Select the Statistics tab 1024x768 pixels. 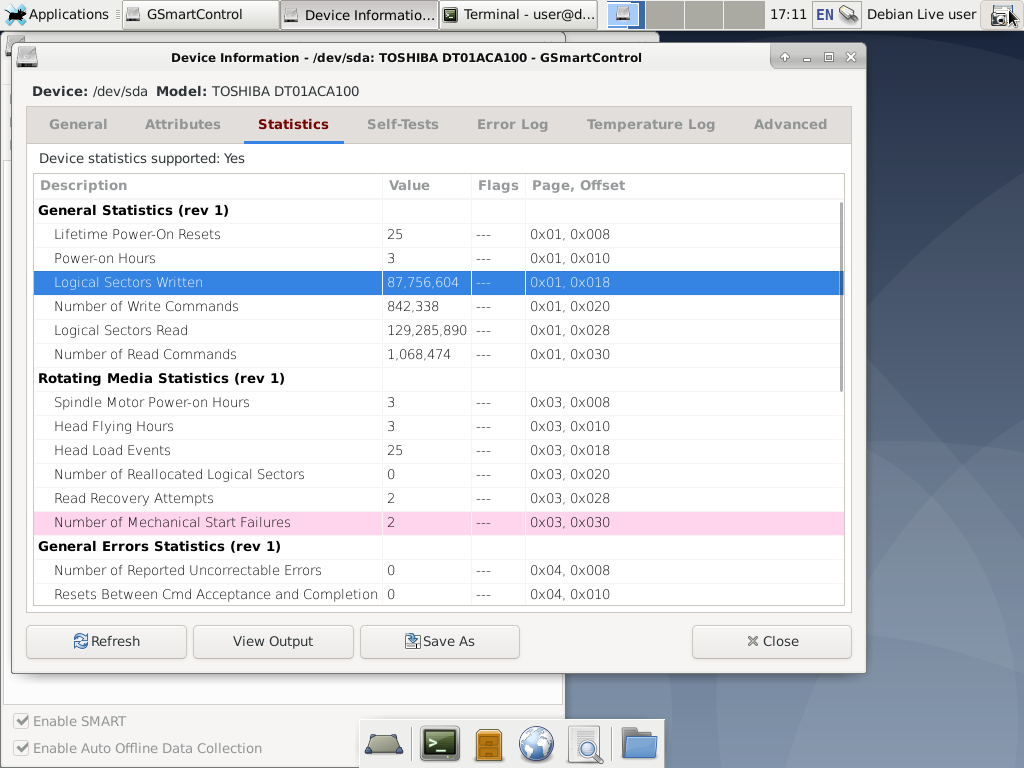click(x=293, y=125)
